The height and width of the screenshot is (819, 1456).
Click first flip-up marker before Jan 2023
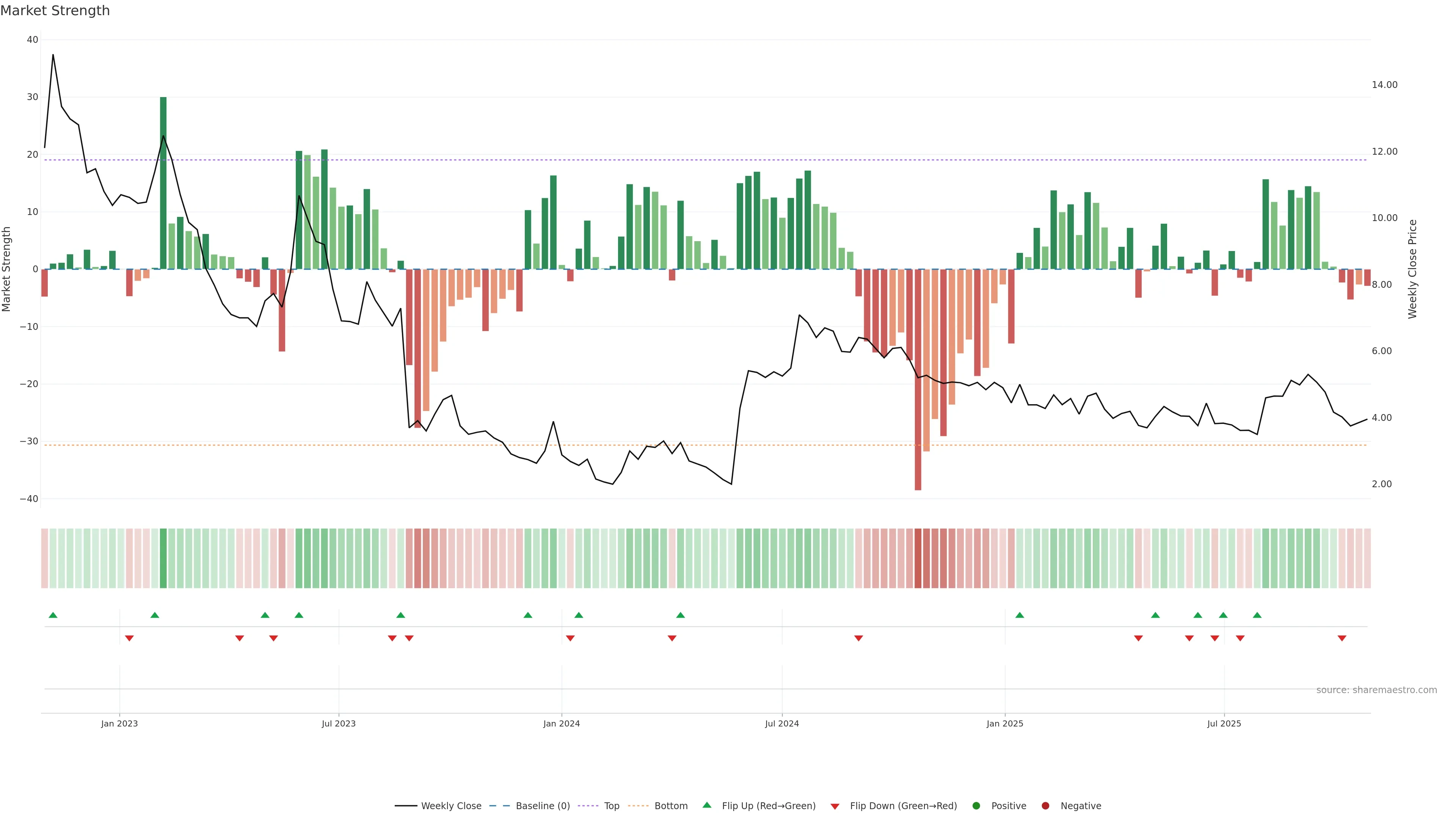pyautogui.click(x=53, y=615)
